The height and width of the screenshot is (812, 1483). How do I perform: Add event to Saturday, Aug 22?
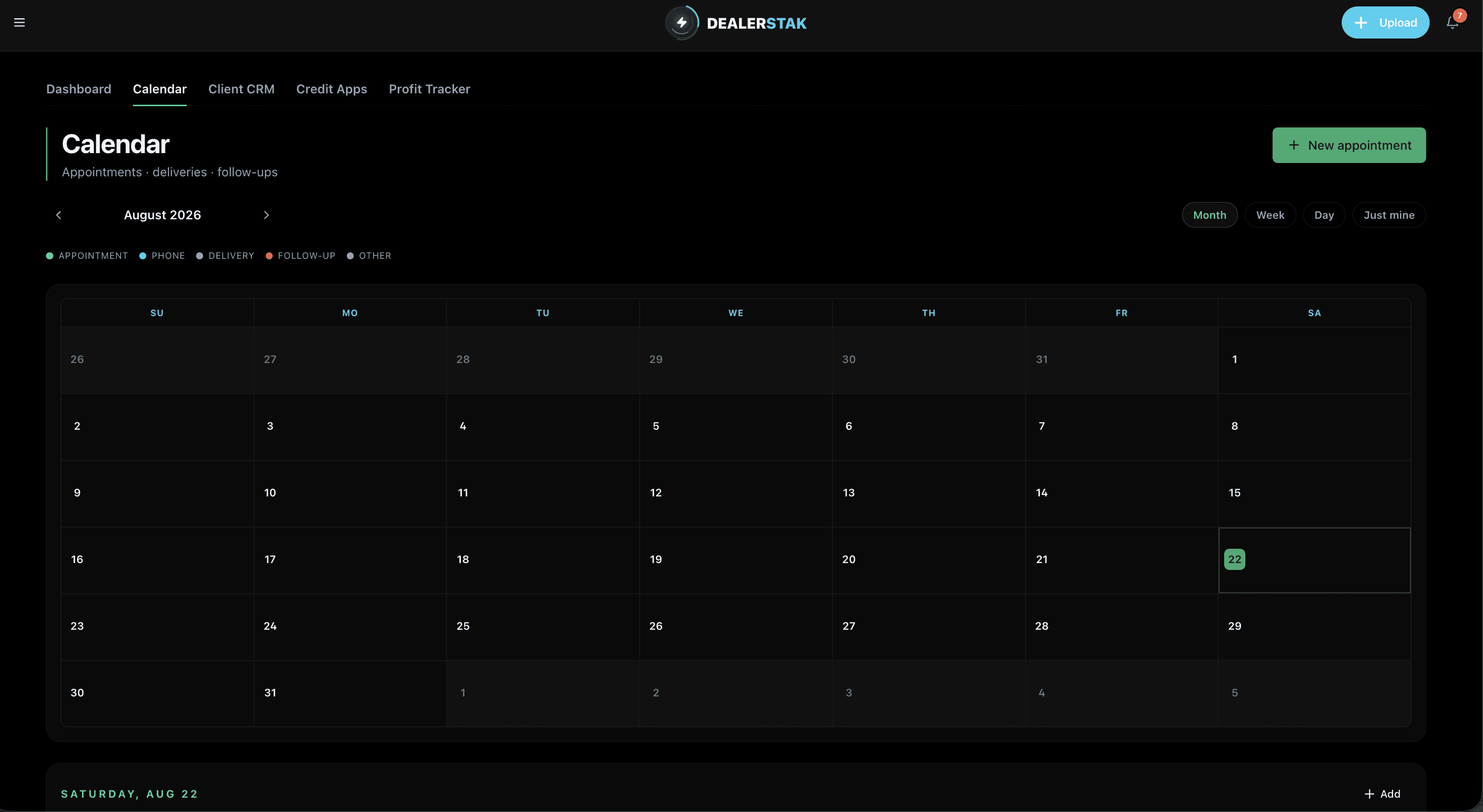(x=1382, y=794)
